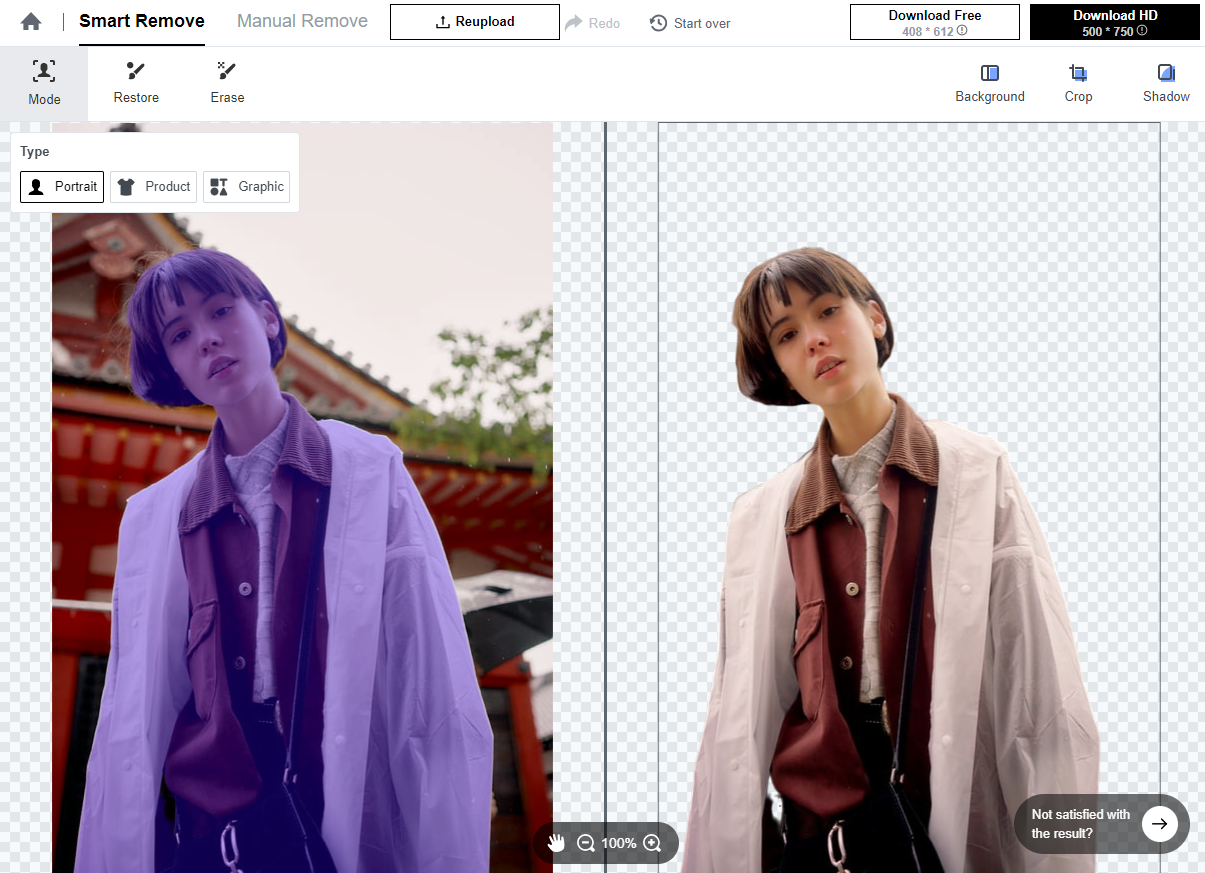Click the Home icon

click(x=31, y=22)
